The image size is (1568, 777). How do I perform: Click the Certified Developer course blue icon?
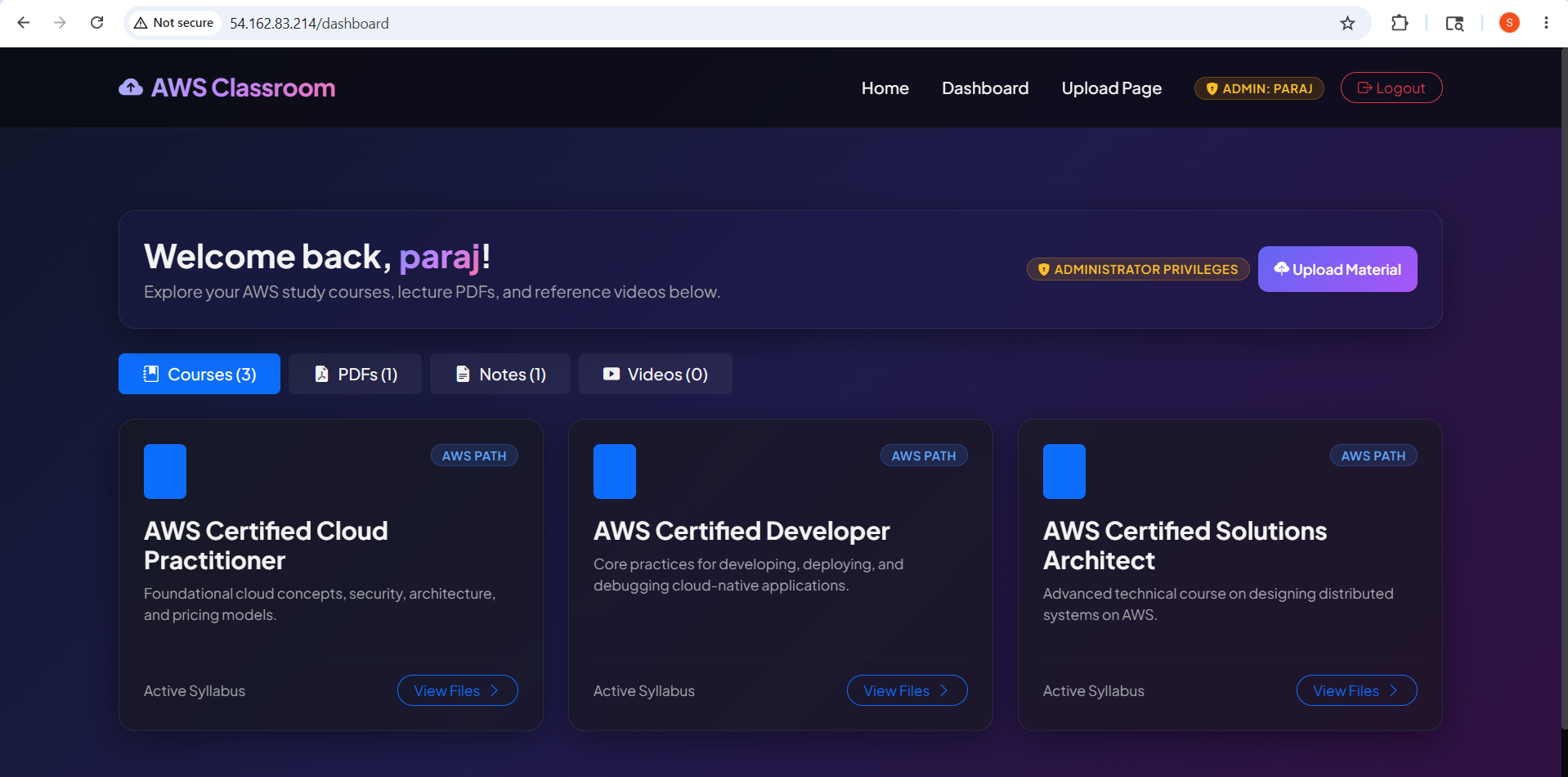pyautogui.click(x=615, y=471)
